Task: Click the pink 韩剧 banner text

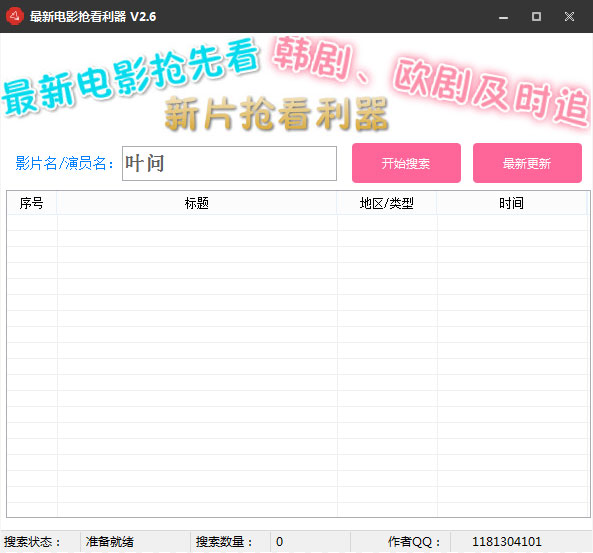Action: click(312, 57)
